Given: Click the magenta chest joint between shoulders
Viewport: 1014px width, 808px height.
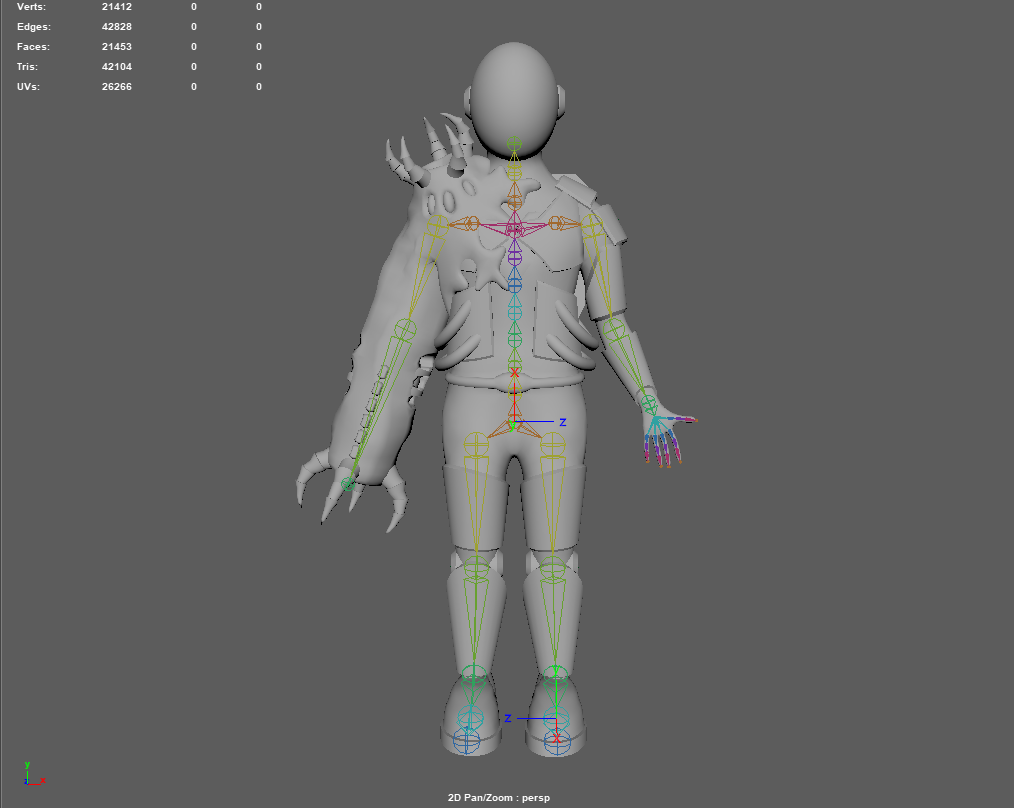Looking at the screenshot, I should (514, 230).
